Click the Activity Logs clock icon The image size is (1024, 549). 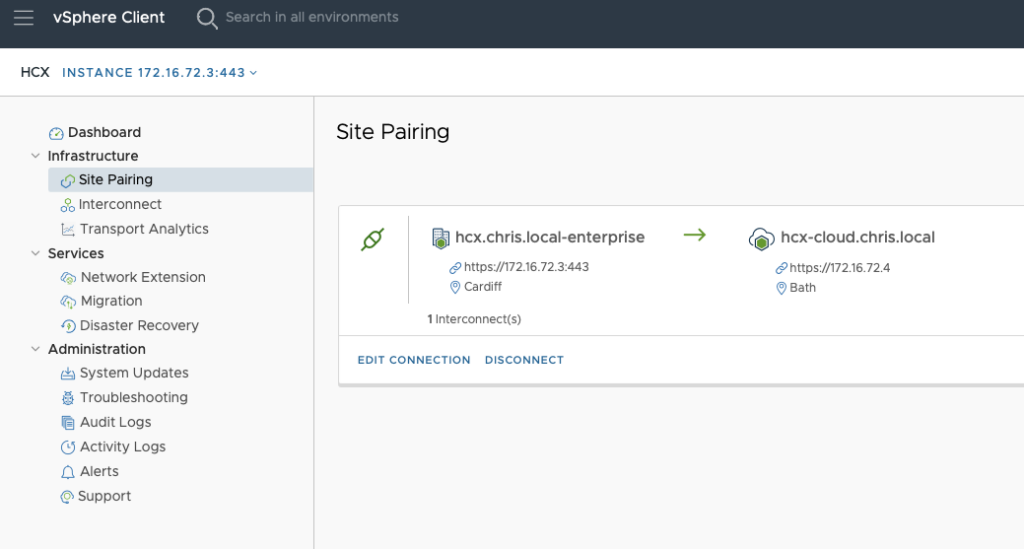click(x=67, y=447)
